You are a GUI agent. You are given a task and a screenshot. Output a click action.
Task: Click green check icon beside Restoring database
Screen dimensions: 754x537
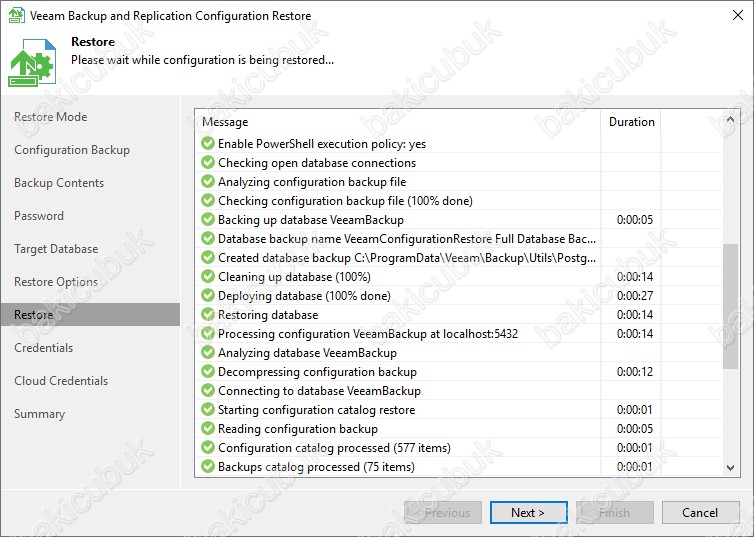click(x=208, y=315)
